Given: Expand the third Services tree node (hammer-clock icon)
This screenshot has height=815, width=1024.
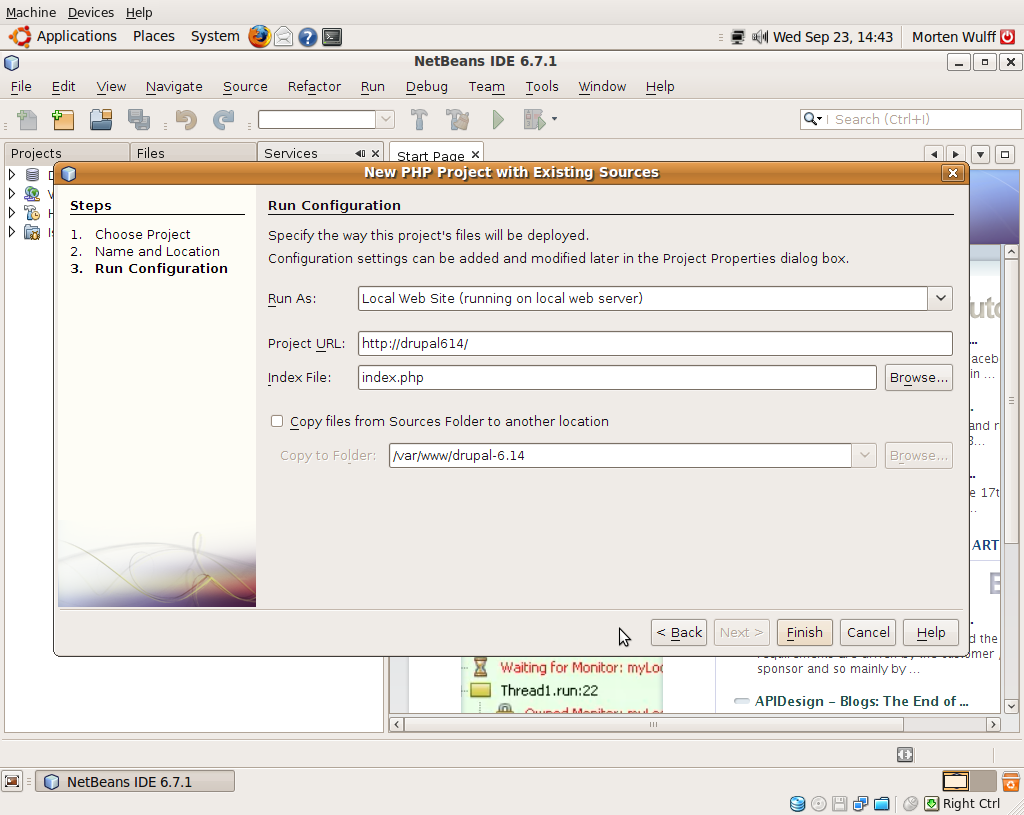Looking at the screenshot, I should click(12, 212).
